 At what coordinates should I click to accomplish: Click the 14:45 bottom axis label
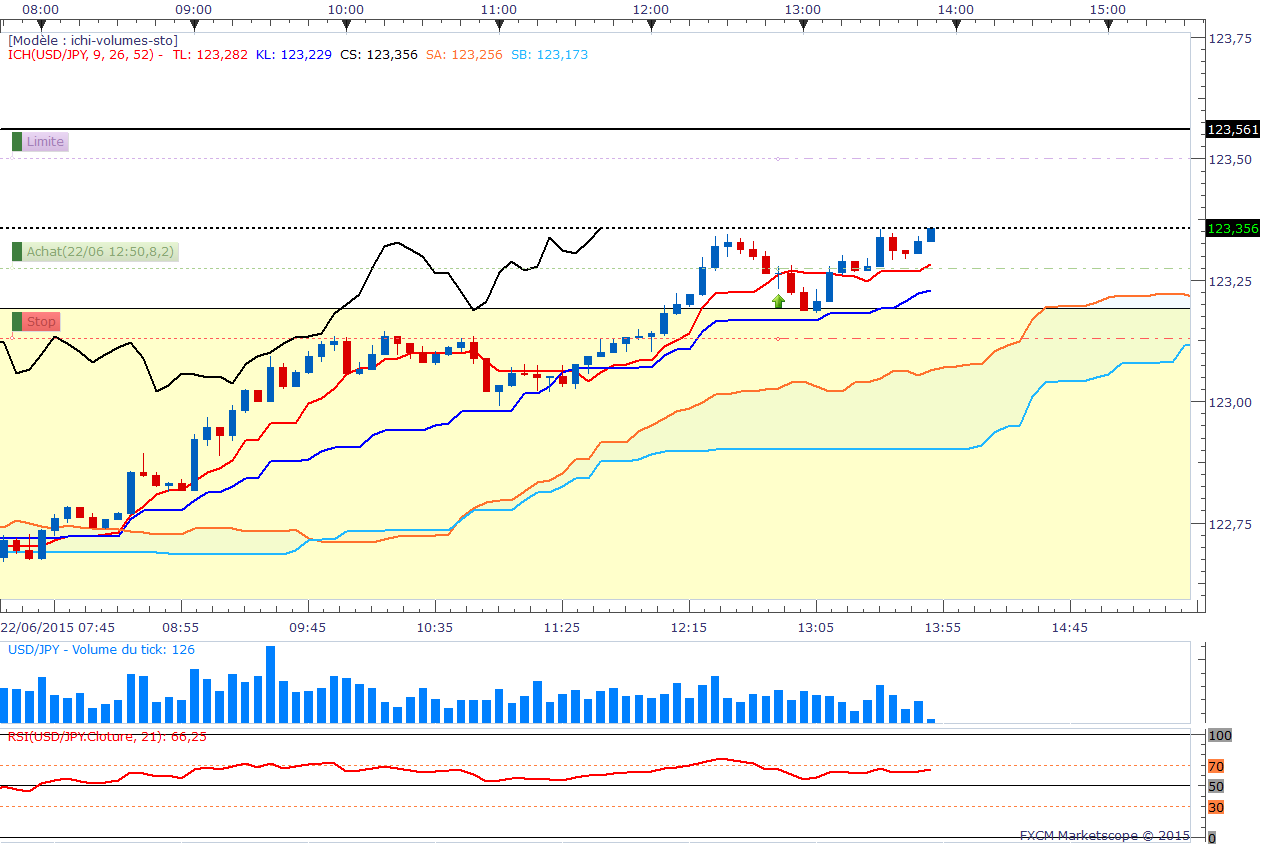(x=1070, y=628)
